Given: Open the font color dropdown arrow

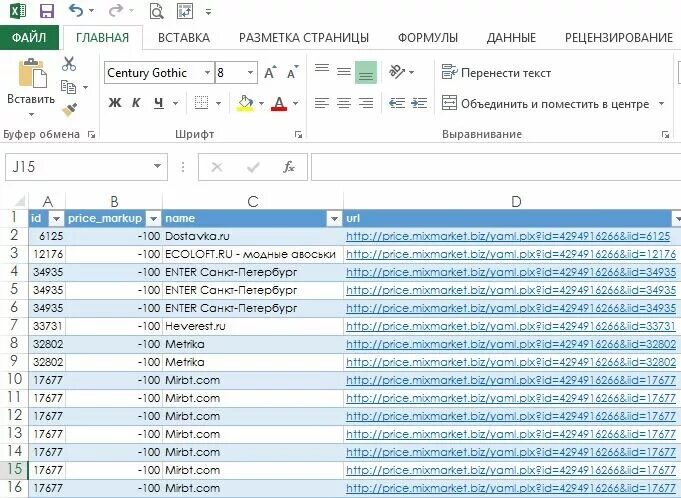Looking at the screenshot, I should click(295, 103).
